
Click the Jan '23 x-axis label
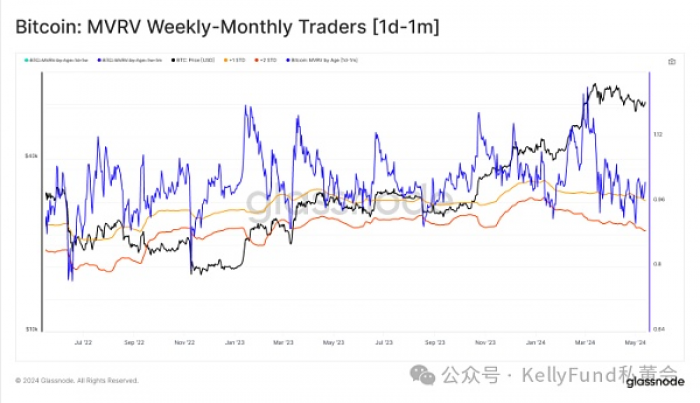235,342
